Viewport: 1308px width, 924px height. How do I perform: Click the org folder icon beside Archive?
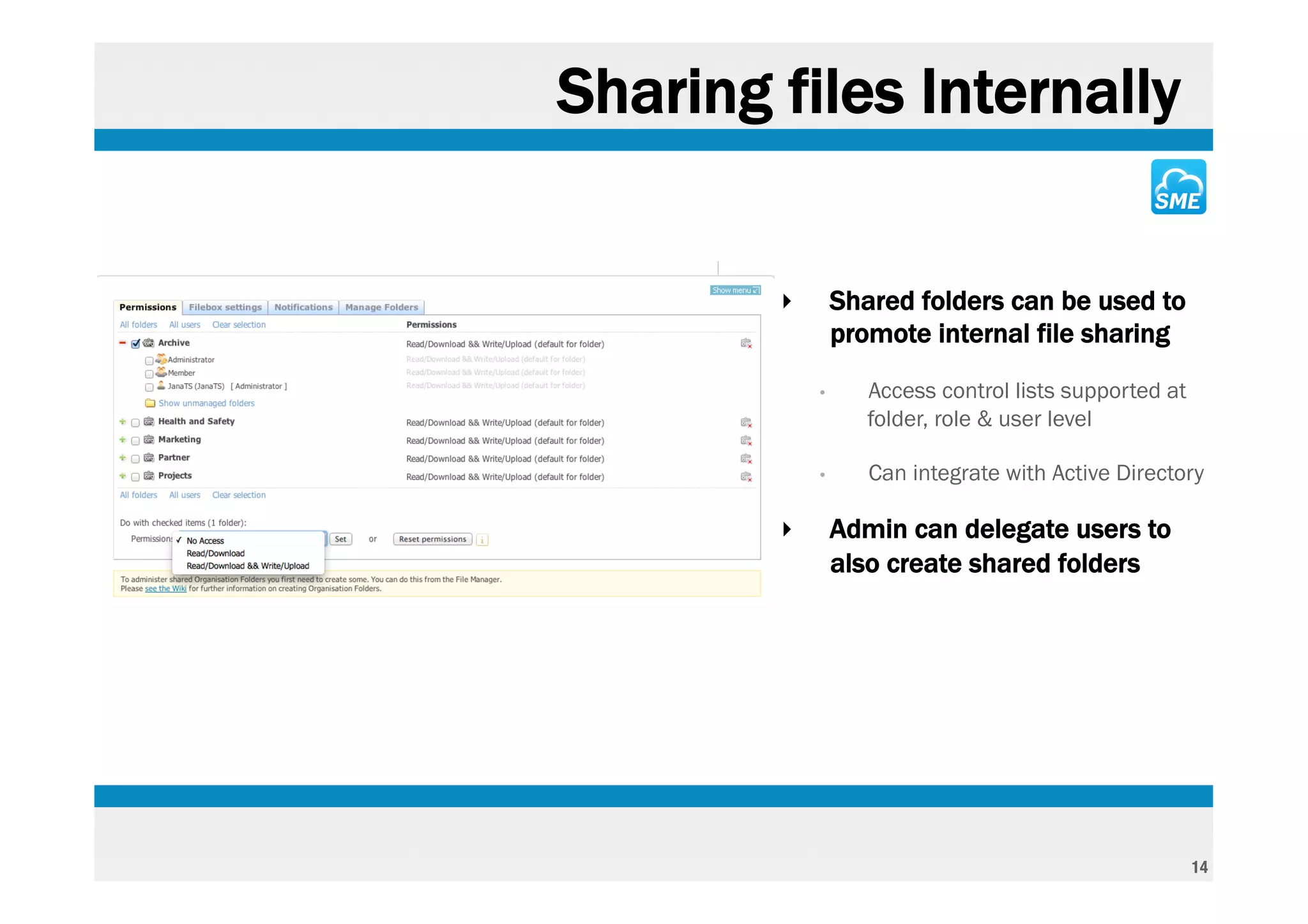[x=149, y=344]
